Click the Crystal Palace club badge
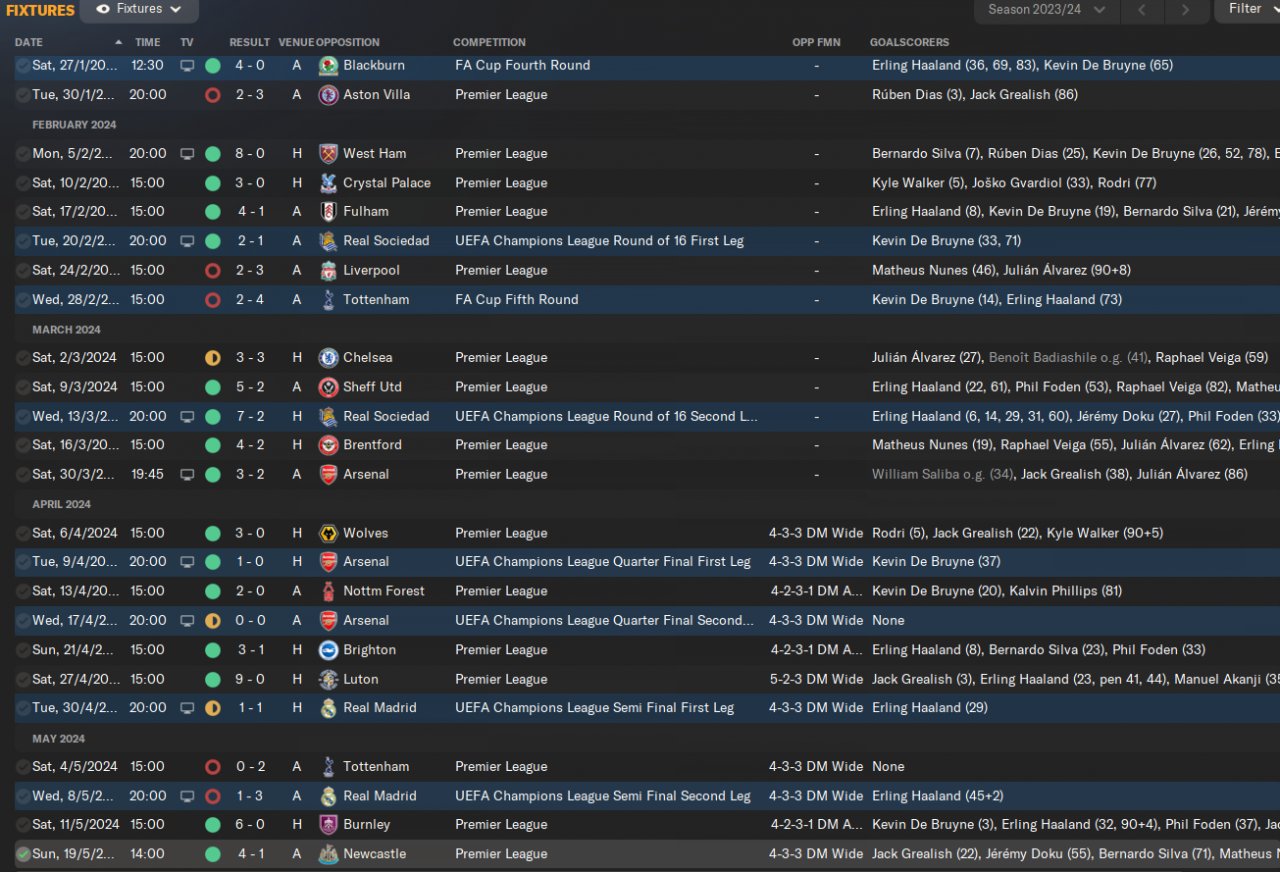1280x872 pixels. (x=328, y=183)
